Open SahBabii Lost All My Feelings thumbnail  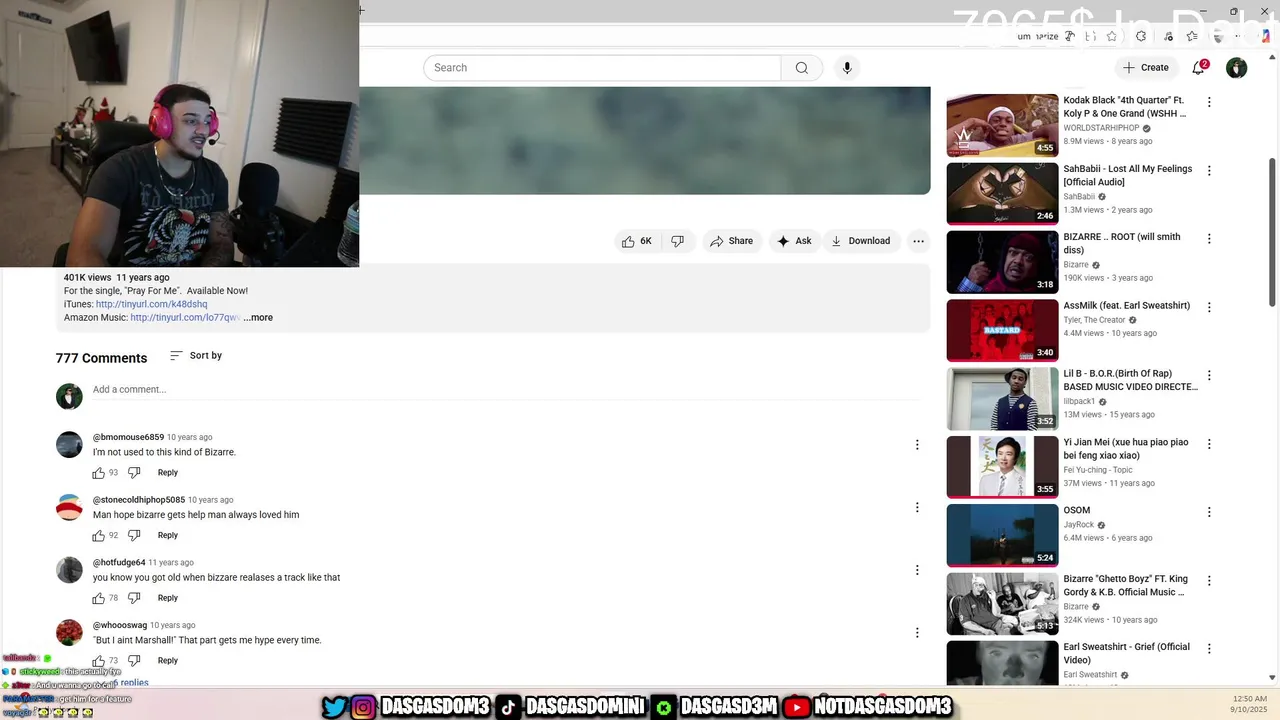1002,194
